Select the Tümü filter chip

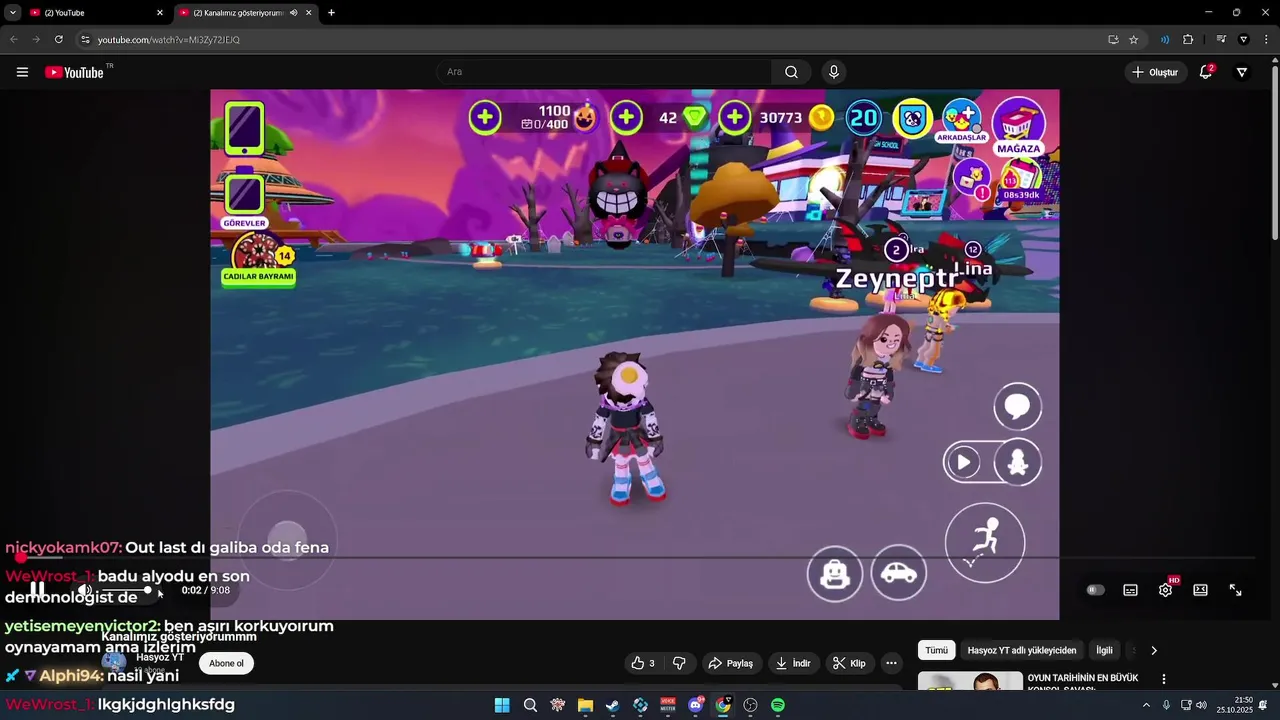click(x=936, y=650)
